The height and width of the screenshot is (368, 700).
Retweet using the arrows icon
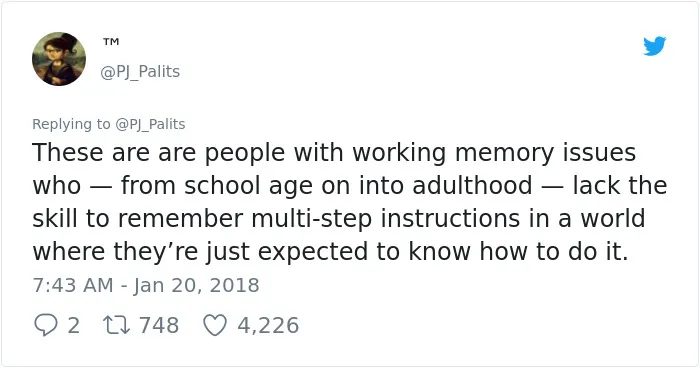tap(117, 325)
